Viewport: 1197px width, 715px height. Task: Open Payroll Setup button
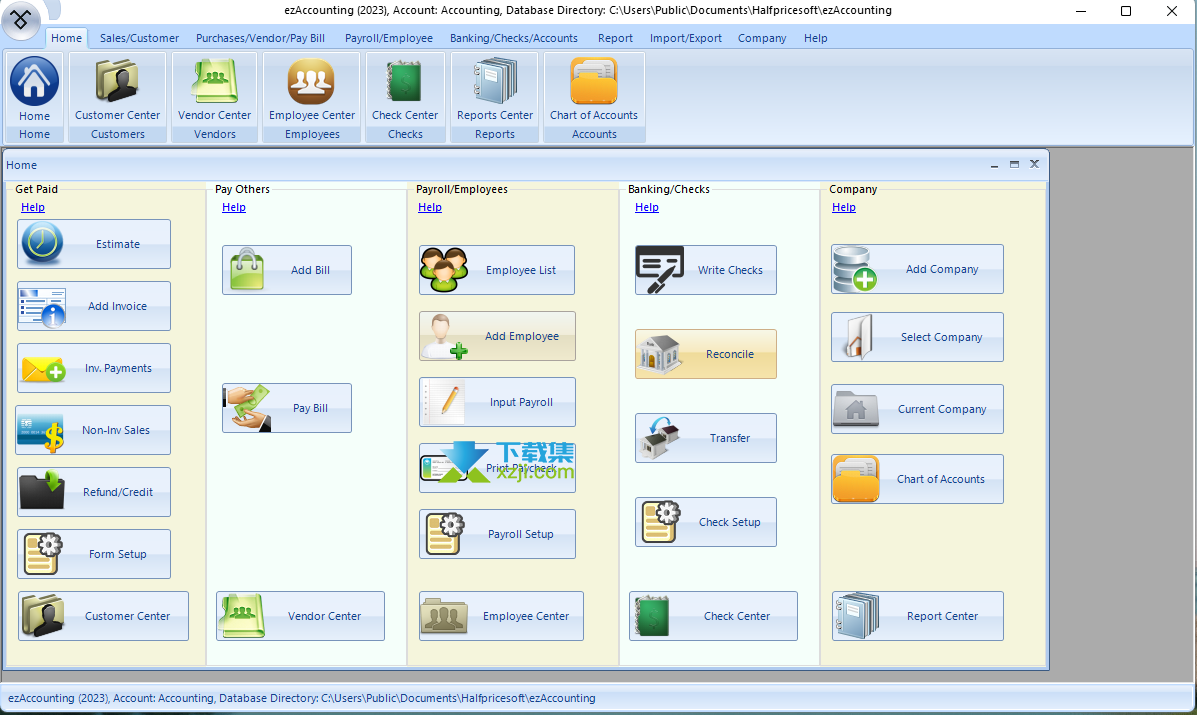[497, 534]
